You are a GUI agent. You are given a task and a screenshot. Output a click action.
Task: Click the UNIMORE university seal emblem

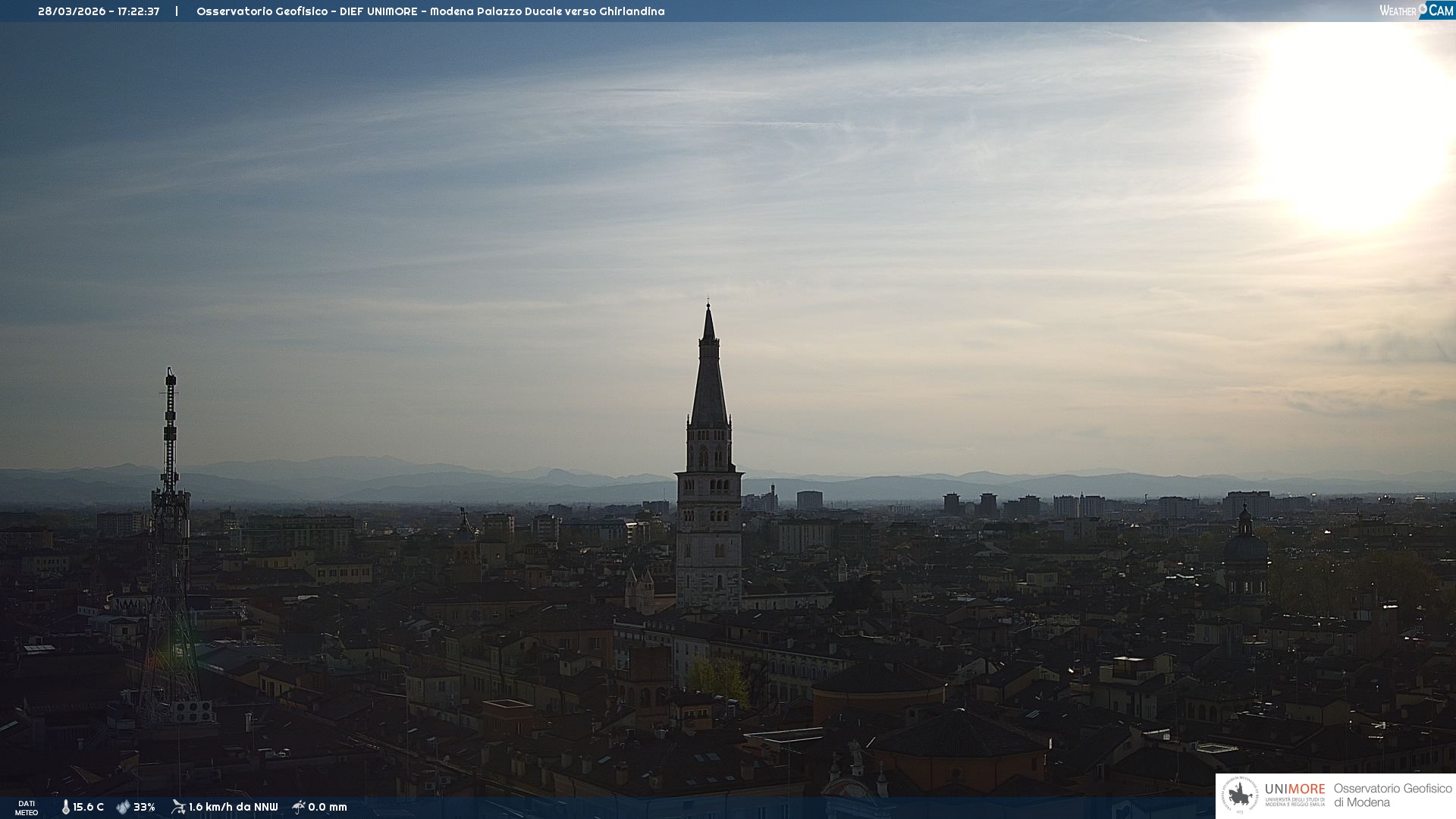pyautogui.click(x=1240, y=795)
